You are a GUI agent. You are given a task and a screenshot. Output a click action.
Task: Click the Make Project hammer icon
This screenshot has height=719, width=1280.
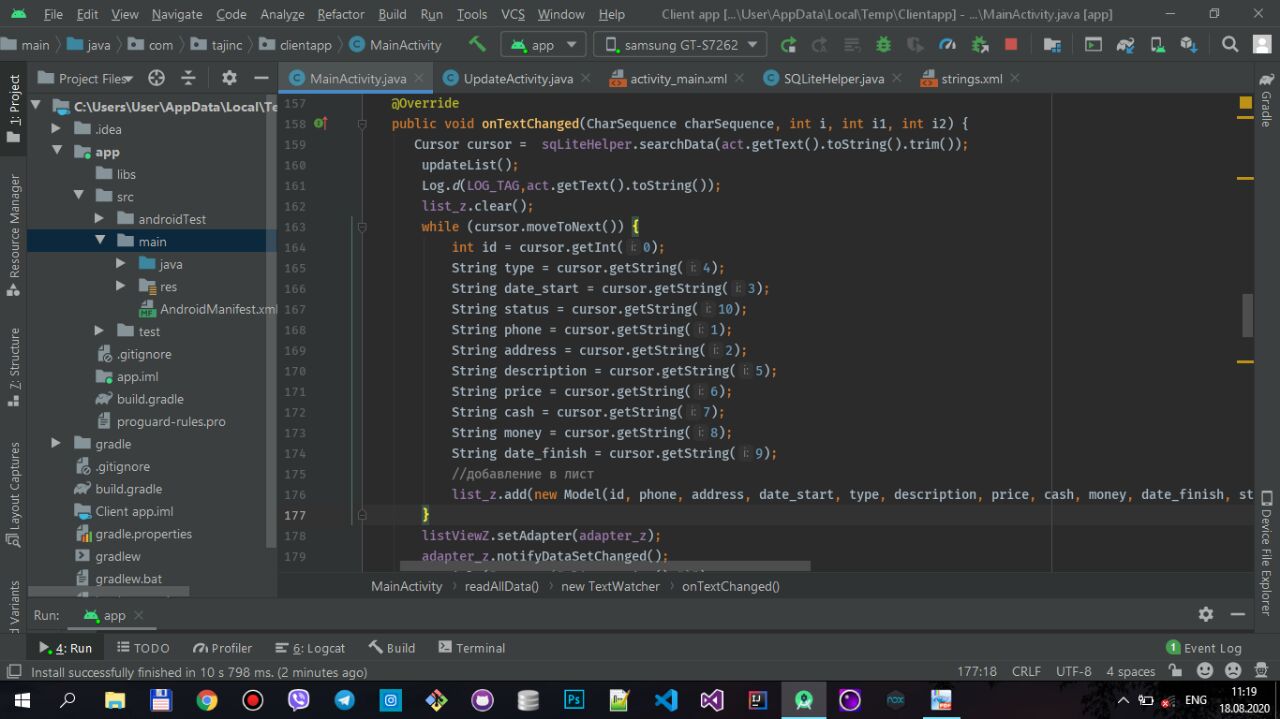[477, 45]
